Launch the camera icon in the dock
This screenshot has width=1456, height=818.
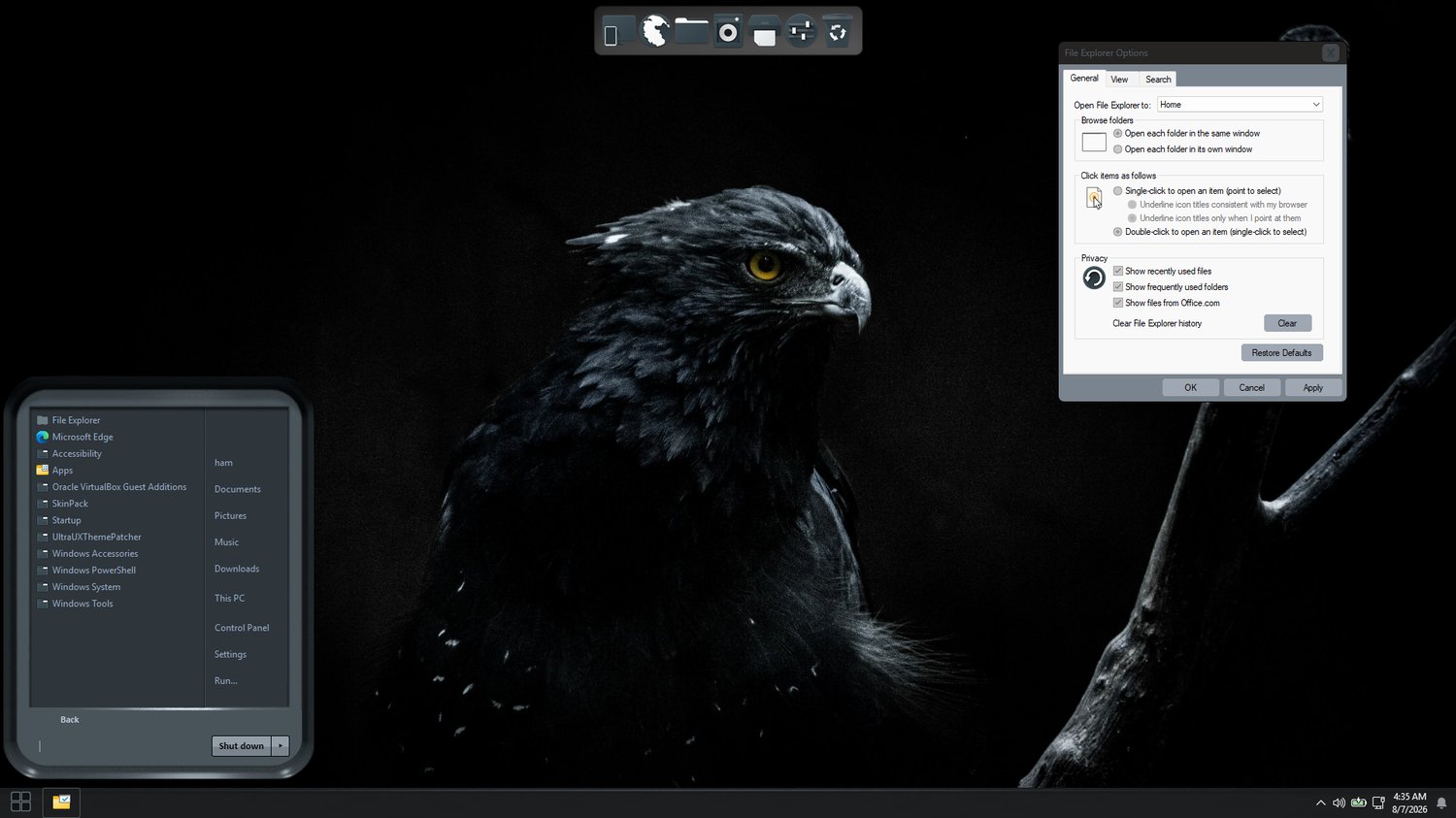pyautogui.click(x=728, y=31)
